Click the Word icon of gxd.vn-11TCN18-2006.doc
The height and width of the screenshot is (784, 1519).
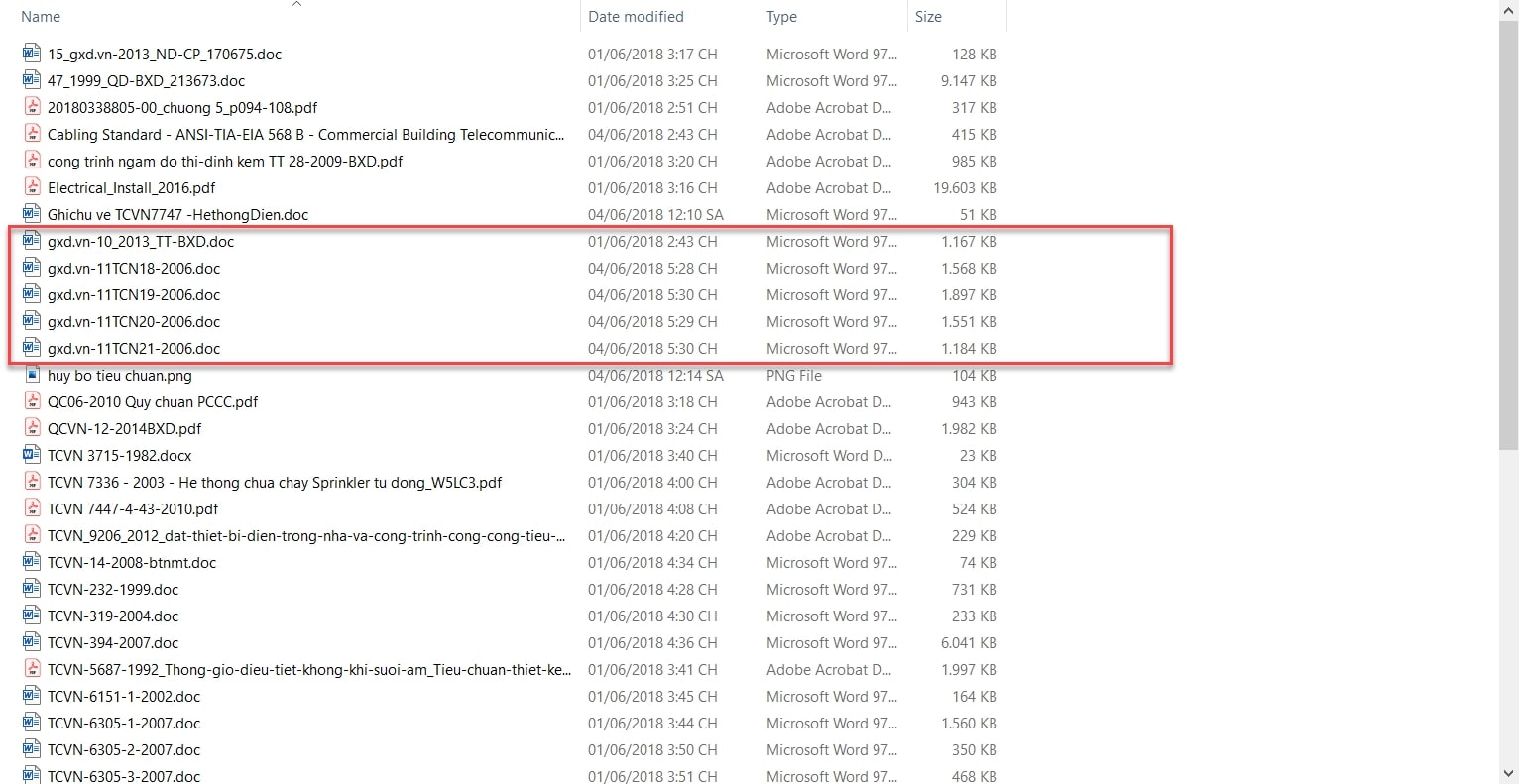[32, 268]
